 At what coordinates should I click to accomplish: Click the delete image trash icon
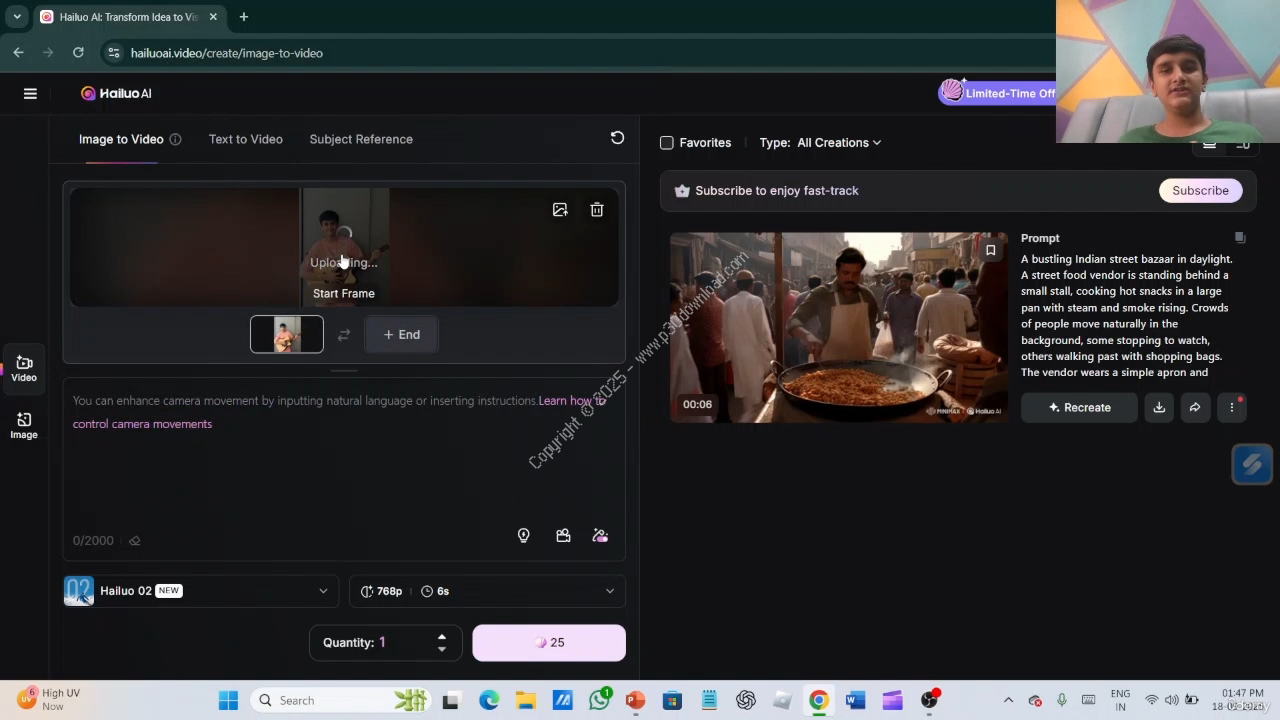[x=597, y=210]
